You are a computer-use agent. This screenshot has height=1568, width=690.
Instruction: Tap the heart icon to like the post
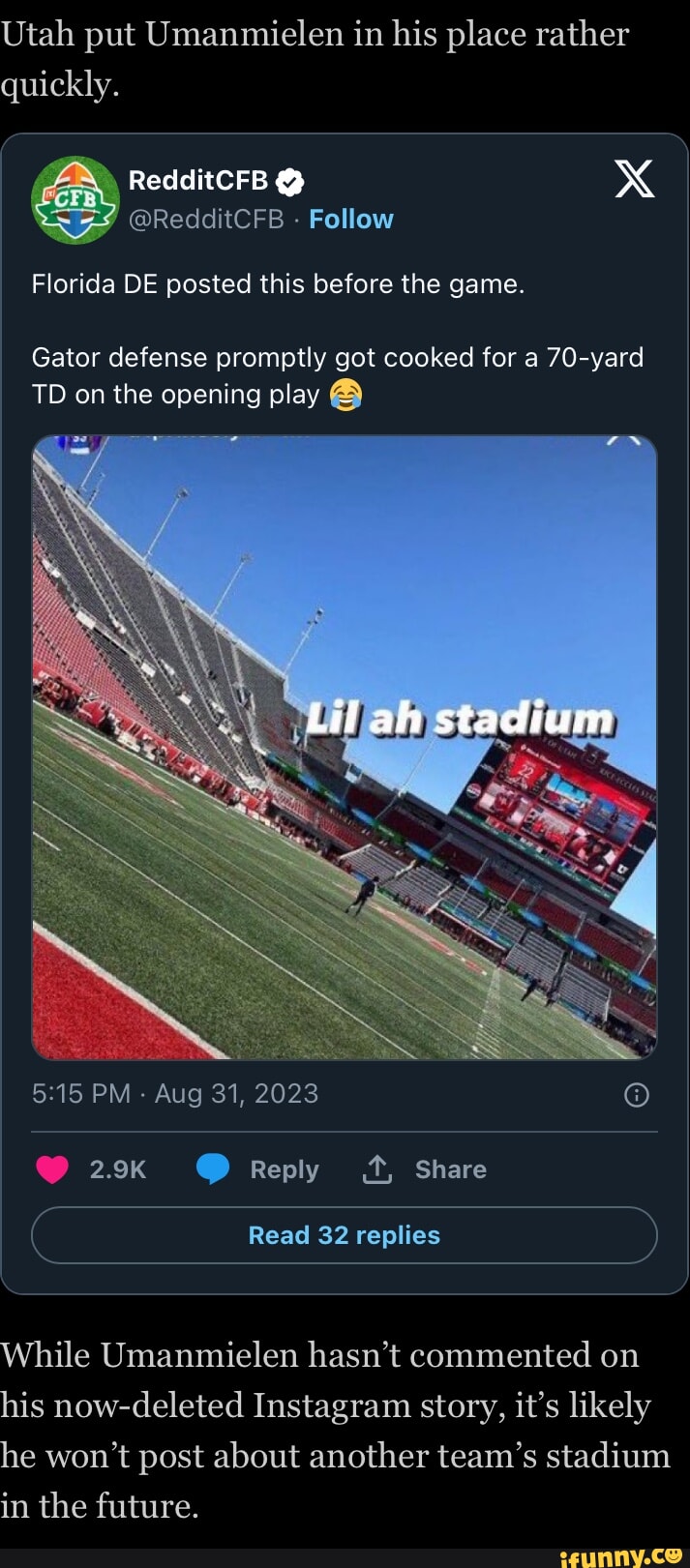click(51, 1169)
